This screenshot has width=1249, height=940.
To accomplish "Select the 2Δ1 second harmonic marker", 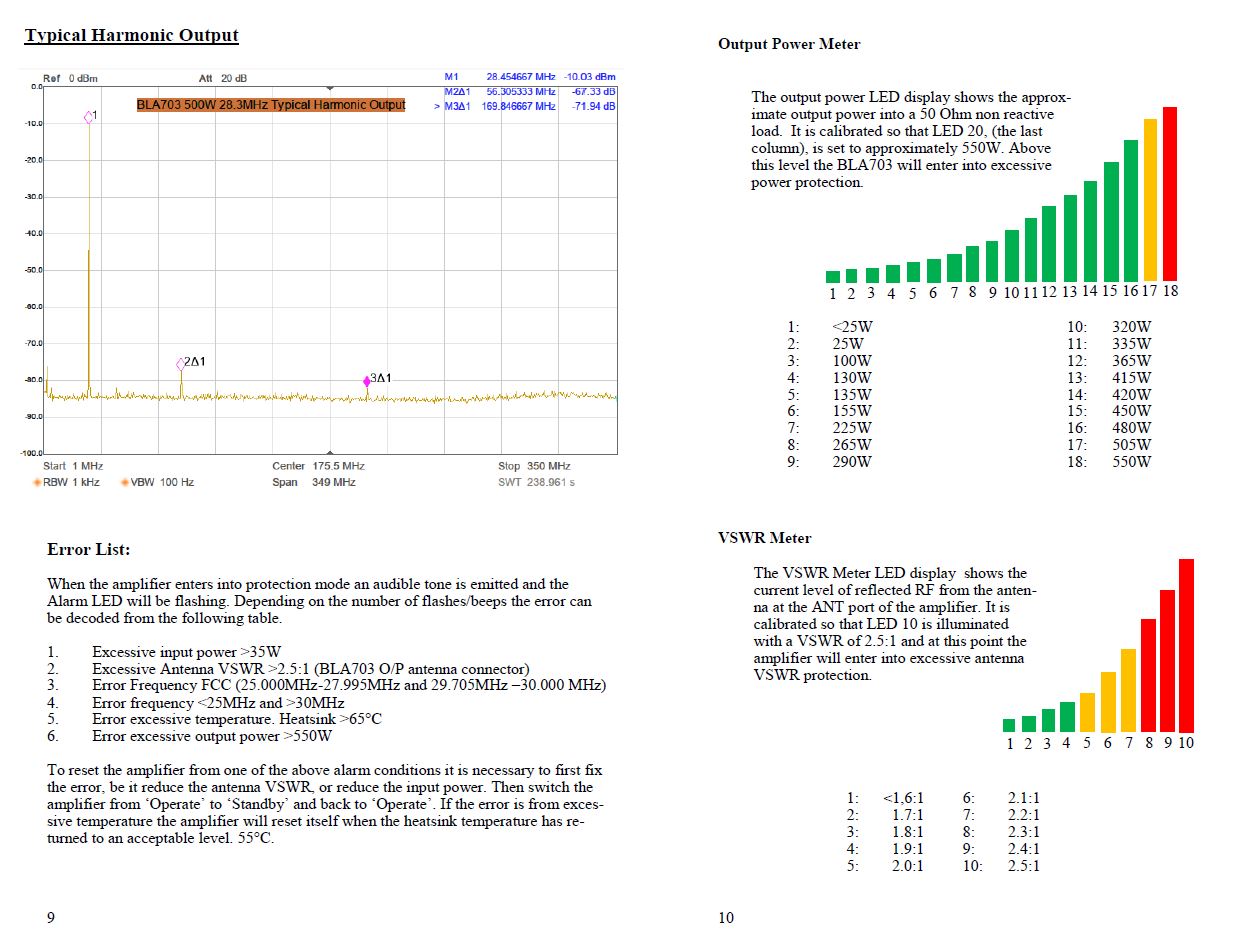I will pos(181,364).
